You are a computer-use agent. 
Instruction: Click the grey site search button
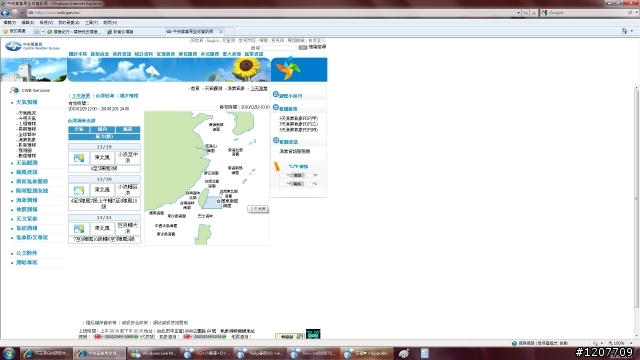click(x=303, y=48)
